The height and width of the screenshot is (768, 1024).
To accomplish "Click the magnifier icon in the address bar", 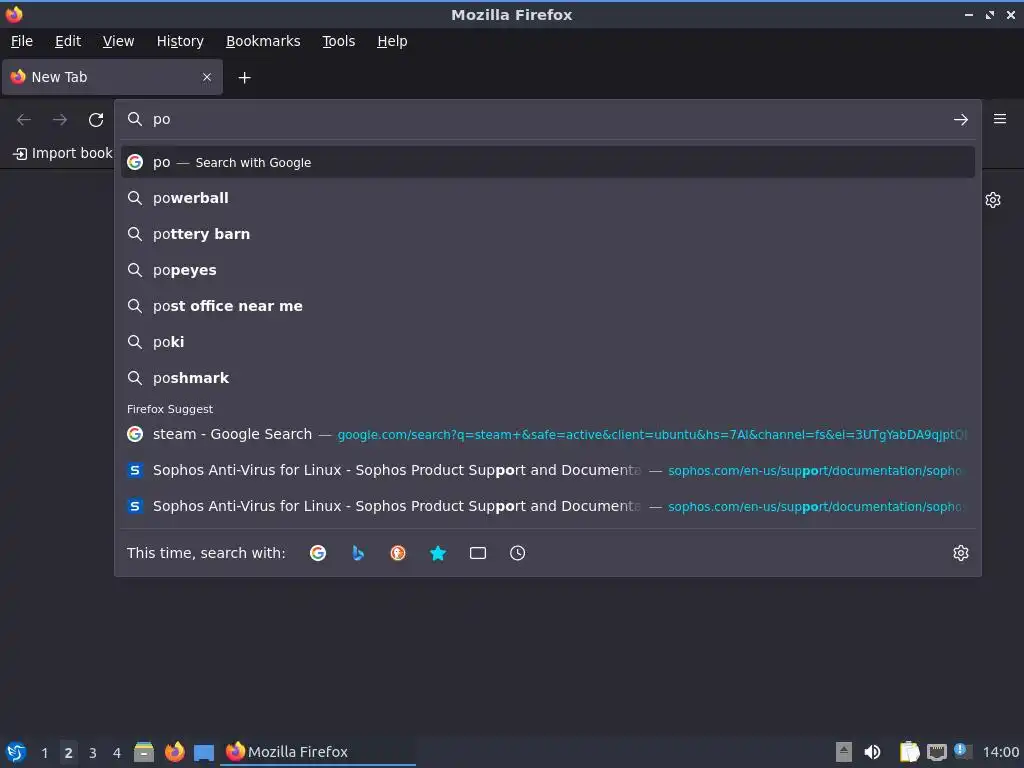I will (x=135, y=119).
